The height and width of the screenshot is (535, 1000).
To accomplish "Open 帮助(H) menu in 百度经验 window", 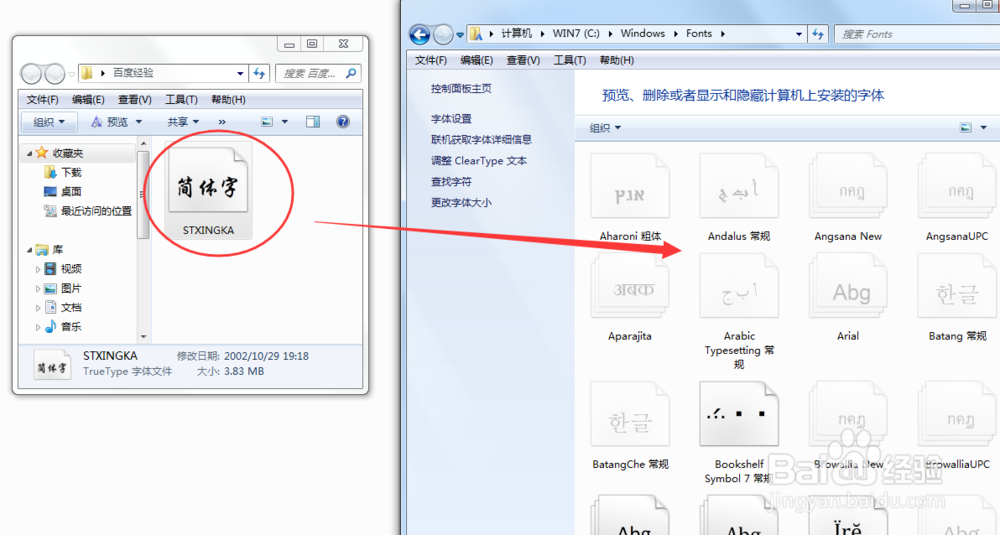I will pyautogui.click(x=228, y=99).
